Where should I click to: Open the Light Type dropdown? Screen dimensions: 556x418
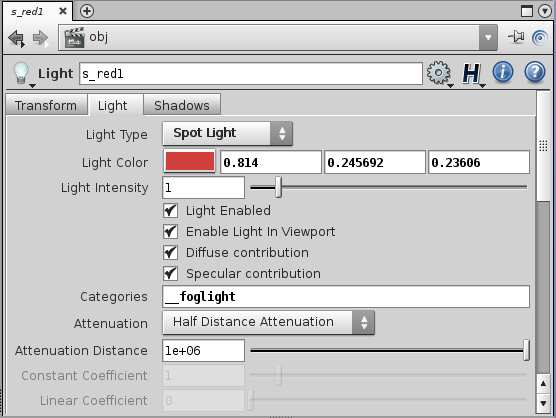click(x=227, y=133)
